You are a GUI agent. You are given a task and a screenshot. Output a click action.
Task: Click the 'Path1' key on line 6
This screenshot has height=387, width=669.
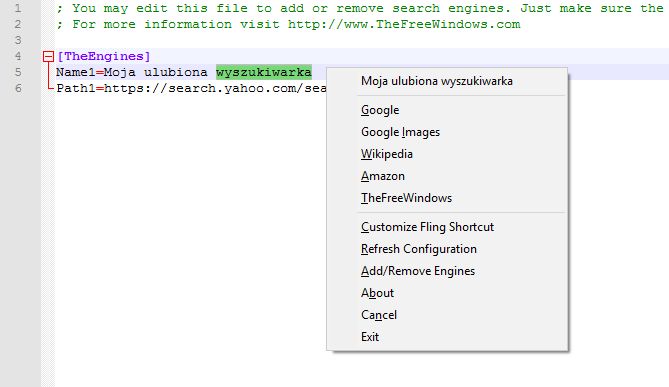(x=76, y=88)
